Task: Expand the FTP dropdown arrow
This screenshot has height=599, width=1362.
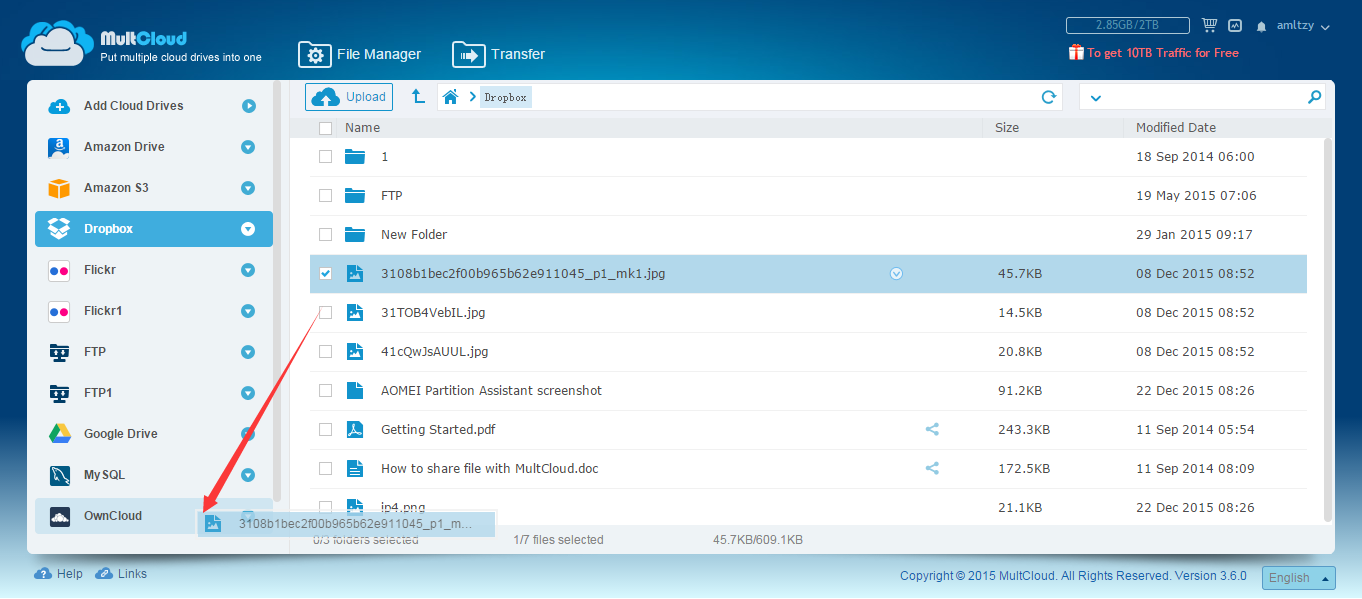Action: [248, 352]
